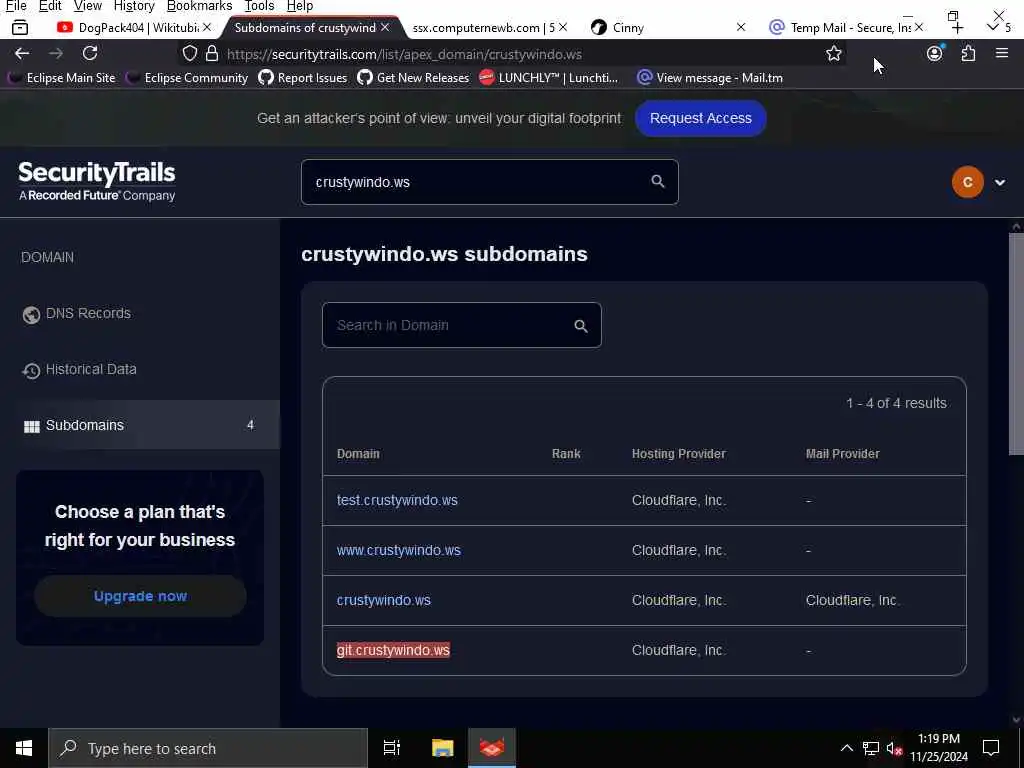
Task: Open the extensions puzzle icon
Action: click(x=968, y=54)
